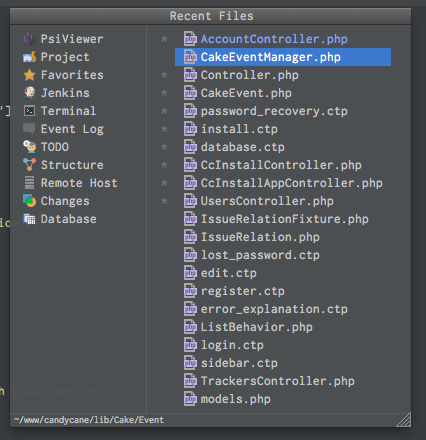
Task: Click the Structure tool icon
Action: click(29, 165)
